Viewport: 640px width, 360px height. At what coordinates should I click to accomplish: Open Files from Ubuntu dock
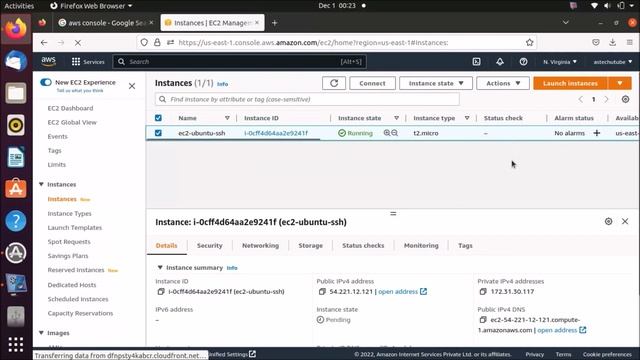[x=16, y=93]
